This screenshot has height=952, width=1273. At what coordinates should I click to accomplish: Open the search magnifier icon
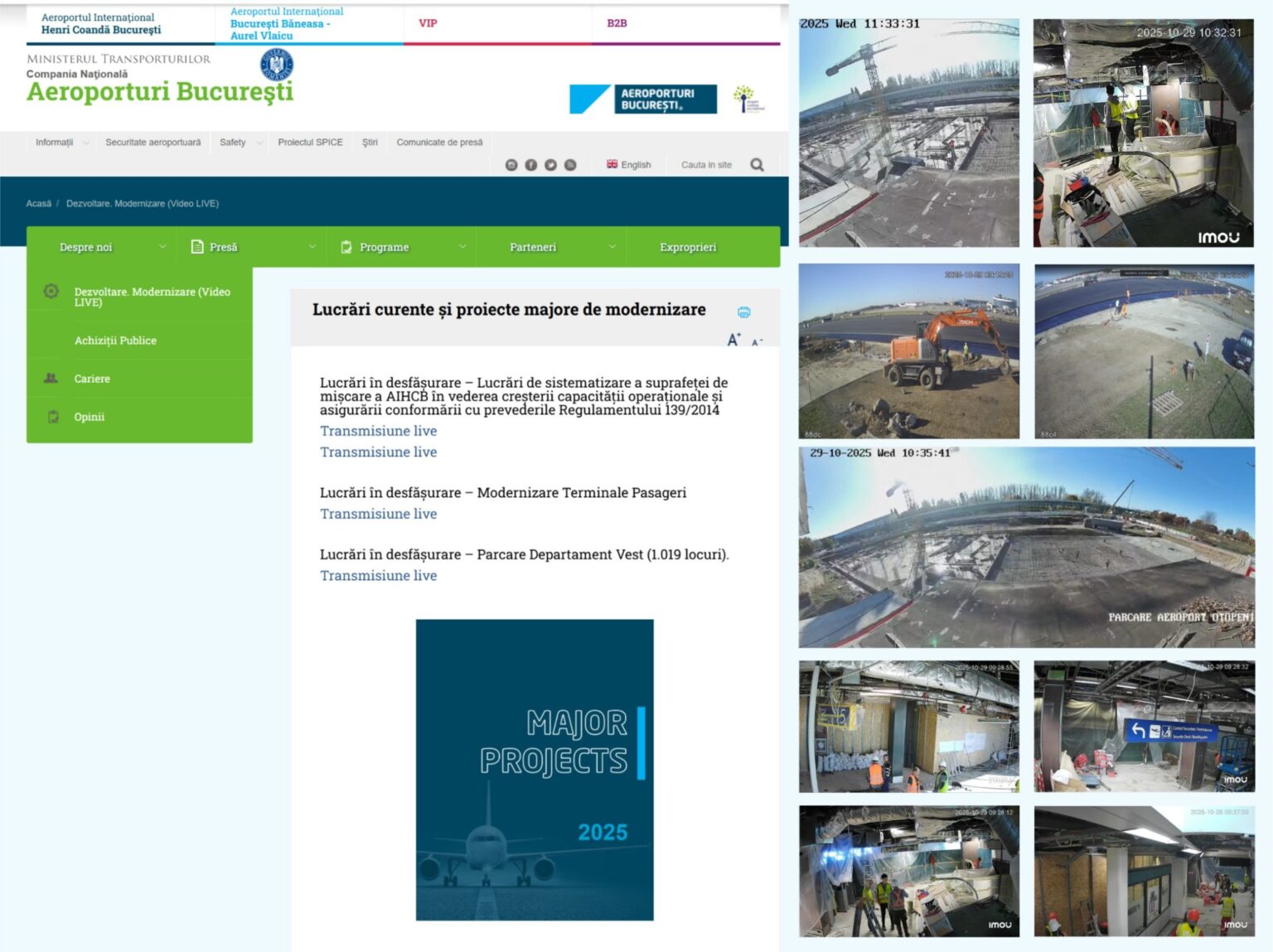[x=757, y=164]
